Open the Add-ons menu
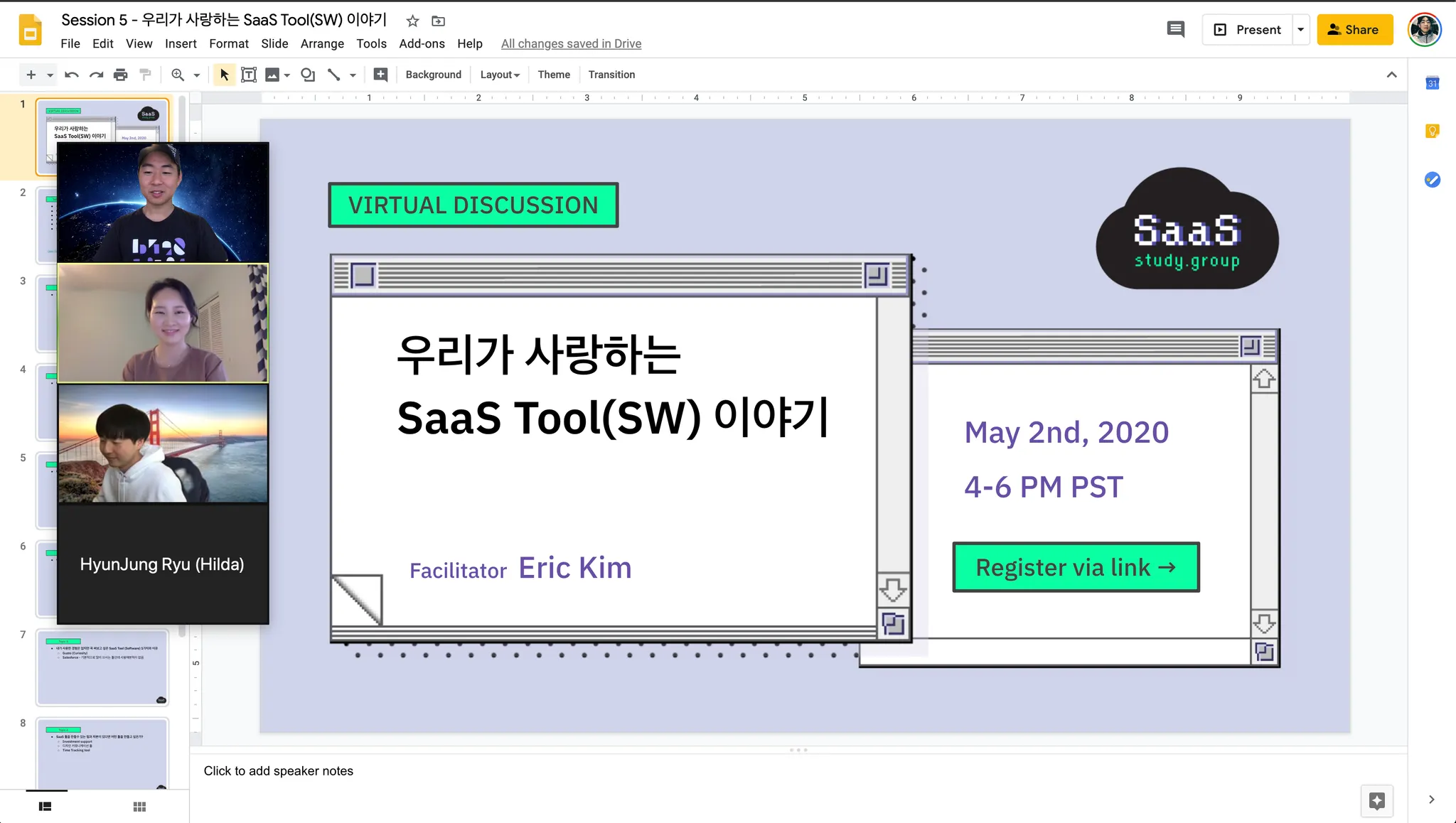 pyautogui.click(x=422, y=44)
